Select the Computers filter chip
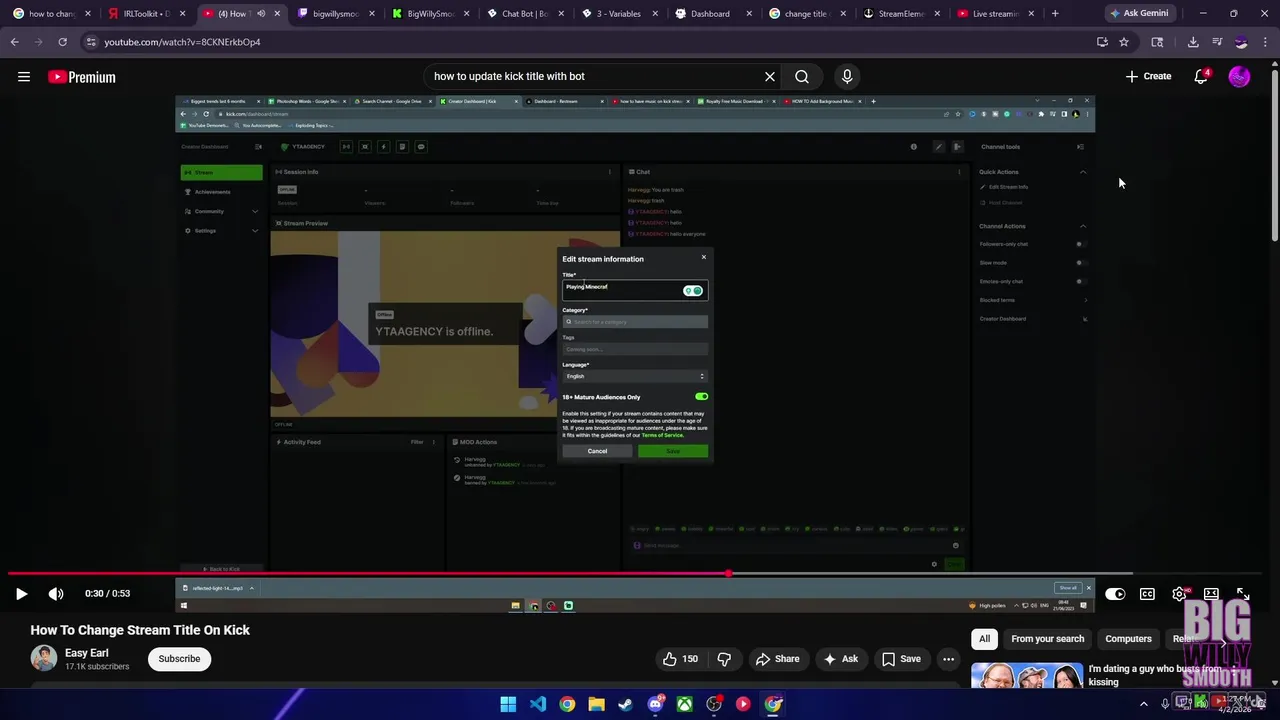1280x720 pixels. pyautogui.click(x=1128, y=639)
